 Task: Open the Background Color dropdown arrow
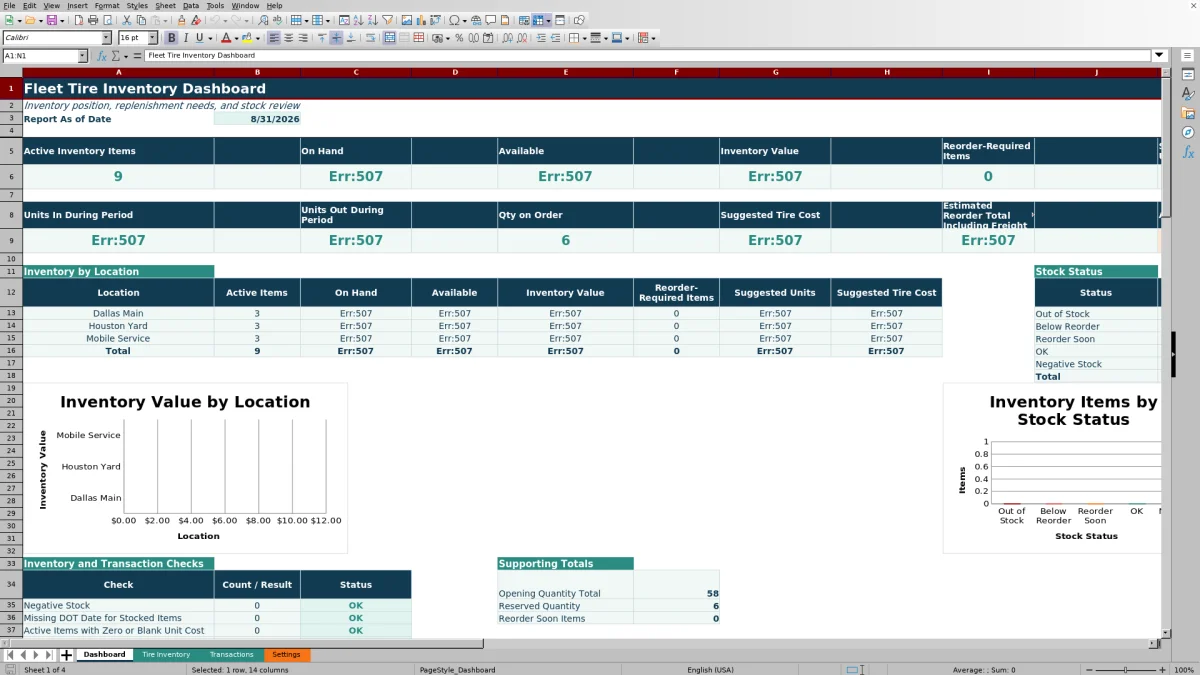click(x=257, y=38)
